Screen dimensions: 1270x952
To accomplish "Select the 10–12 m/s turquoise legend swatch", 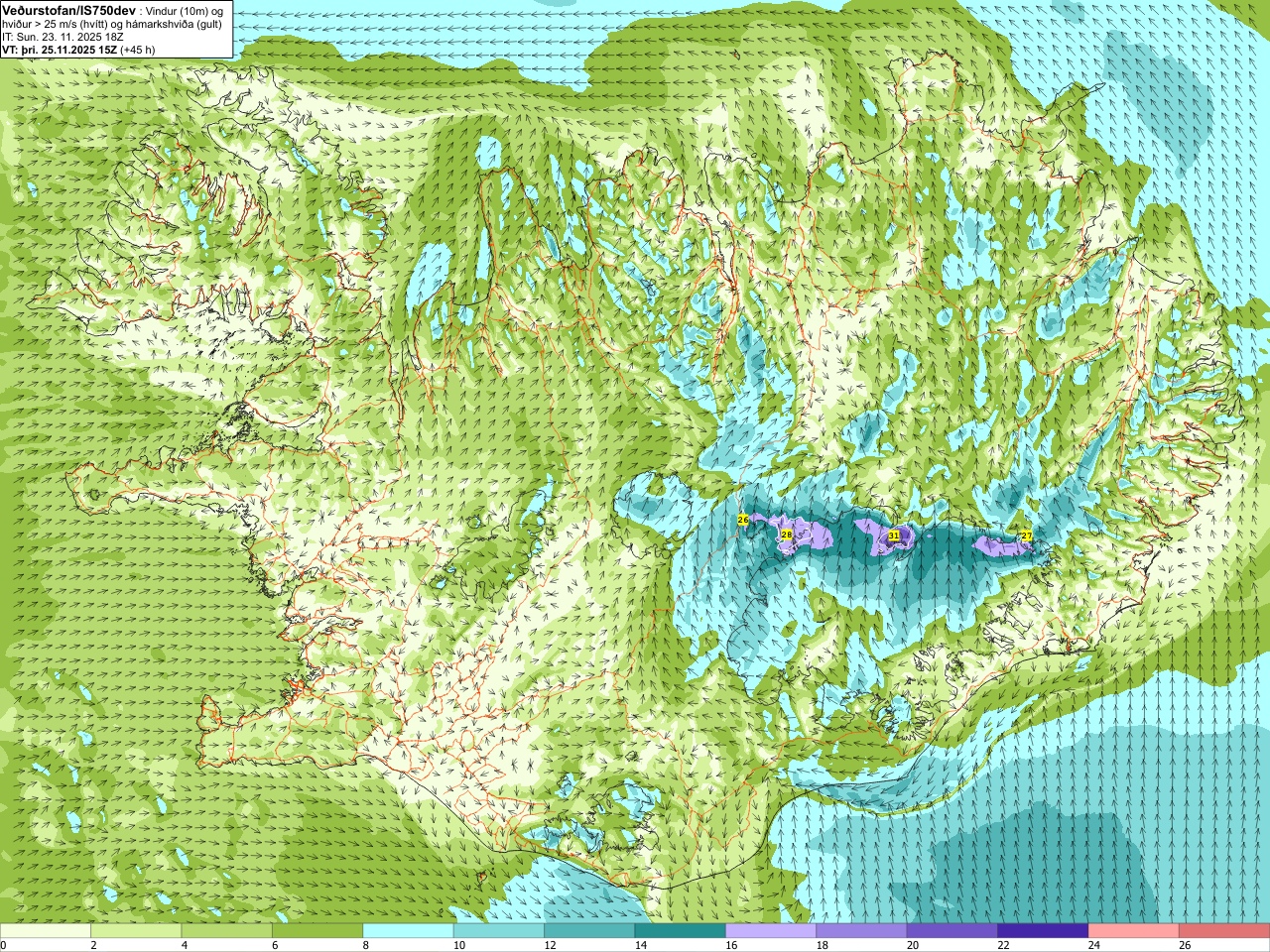I will pos(499,931).
